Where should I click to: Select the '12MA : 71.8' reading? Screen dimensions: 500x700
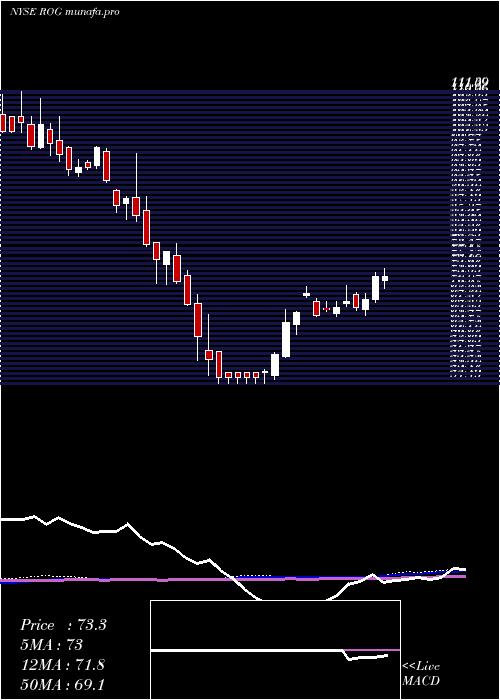62,665
